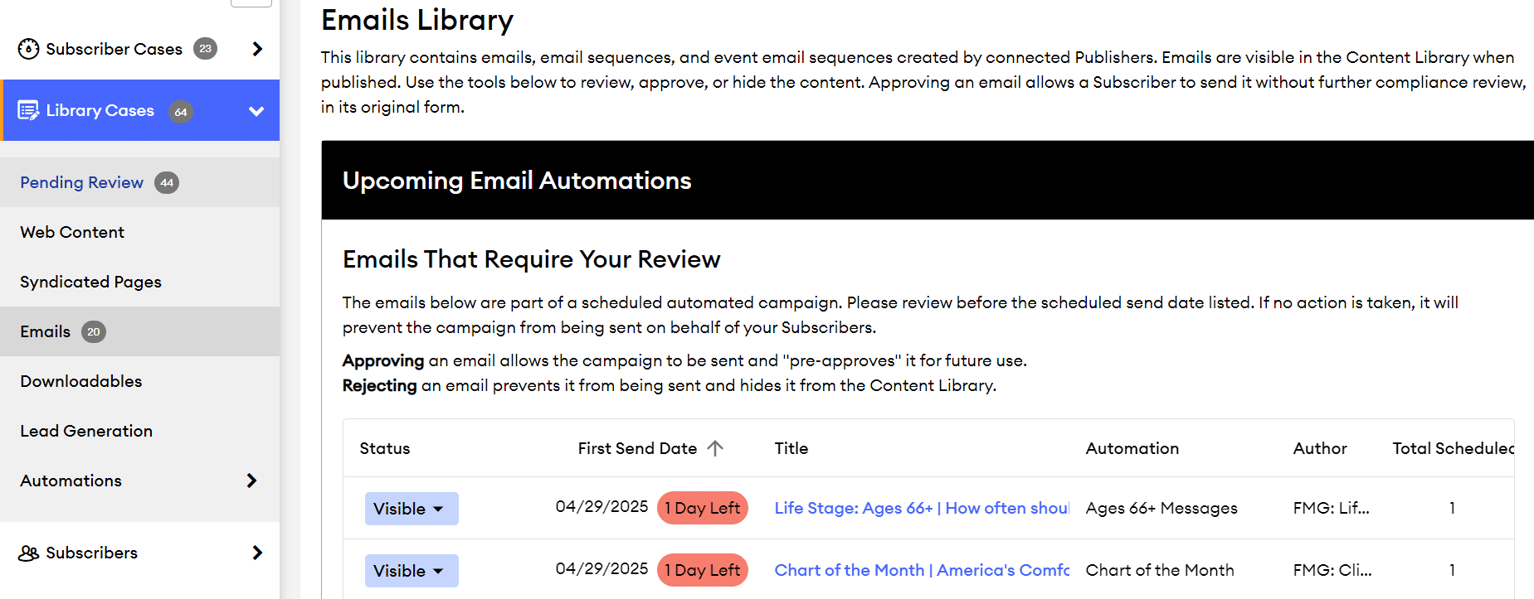
Task: Select Syndicated Pages in the sidebar
Action: [x=90, y=282]
